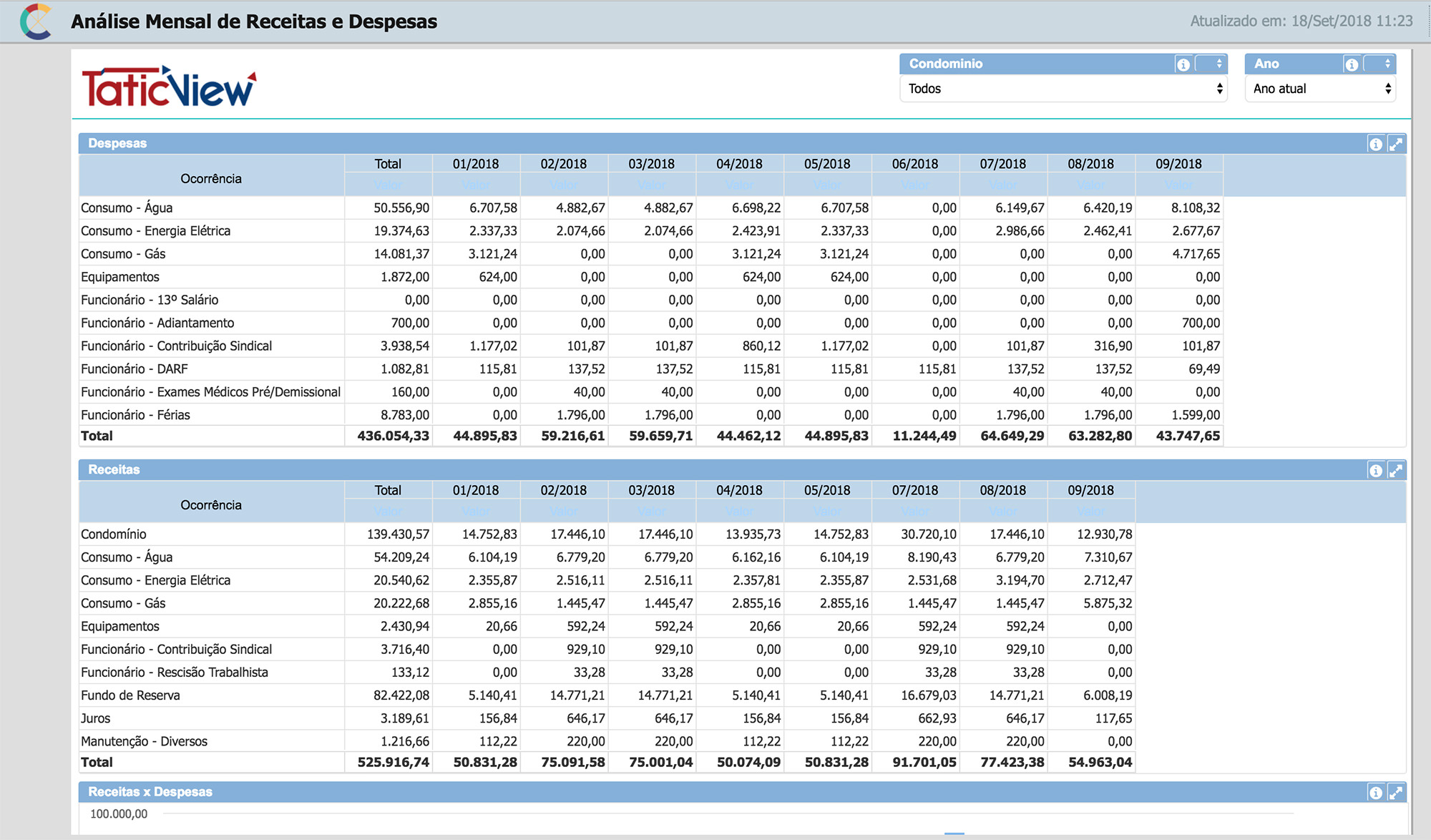Select the 'Consumo - Gás' row in Despesas
This screenshot has width=1431, height=840.
651,254
